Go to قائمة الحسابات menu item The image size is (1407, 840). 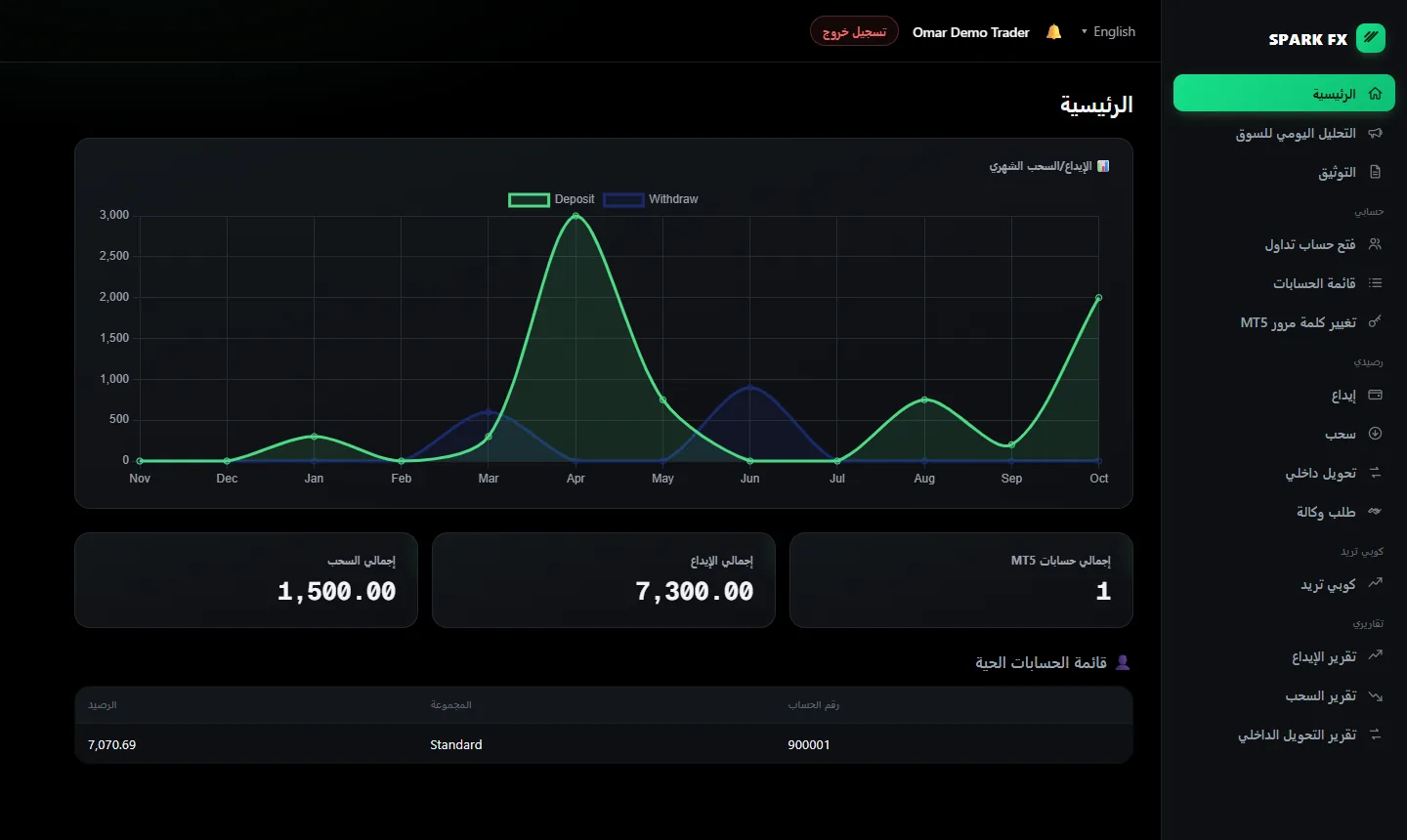tap(1284, 283)
